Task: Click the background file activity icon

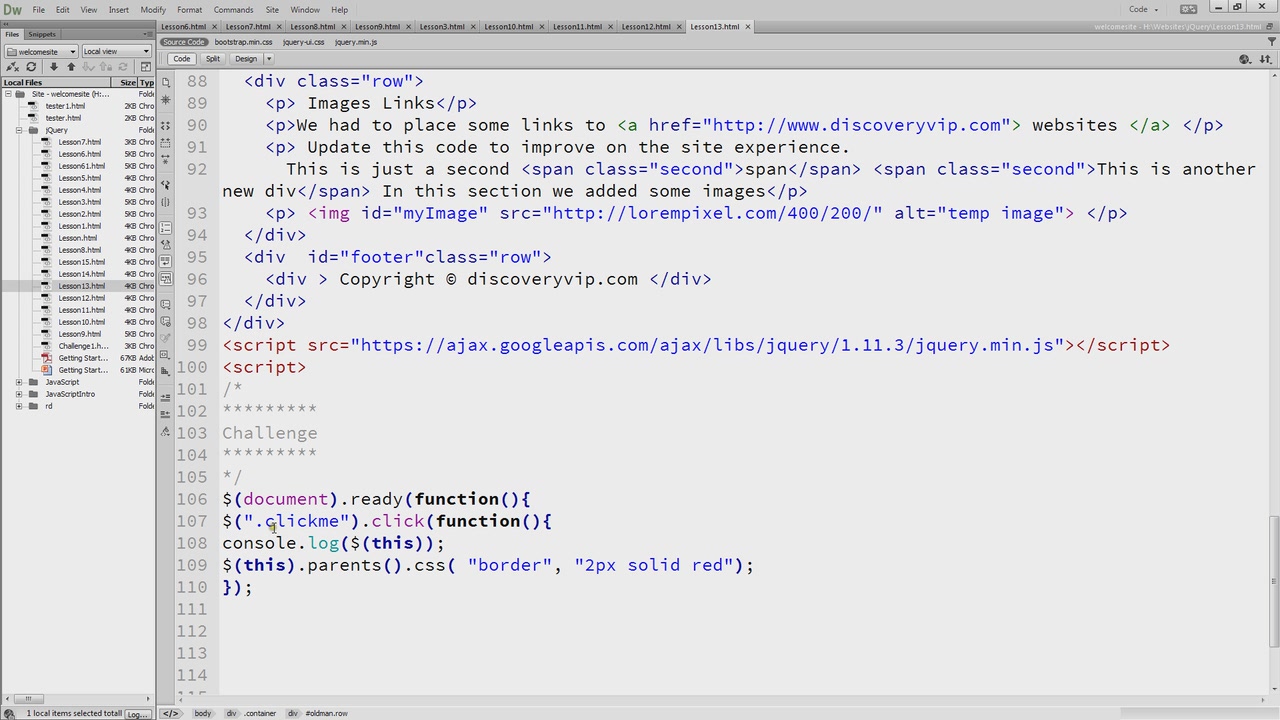Action: tap(9, 713)
